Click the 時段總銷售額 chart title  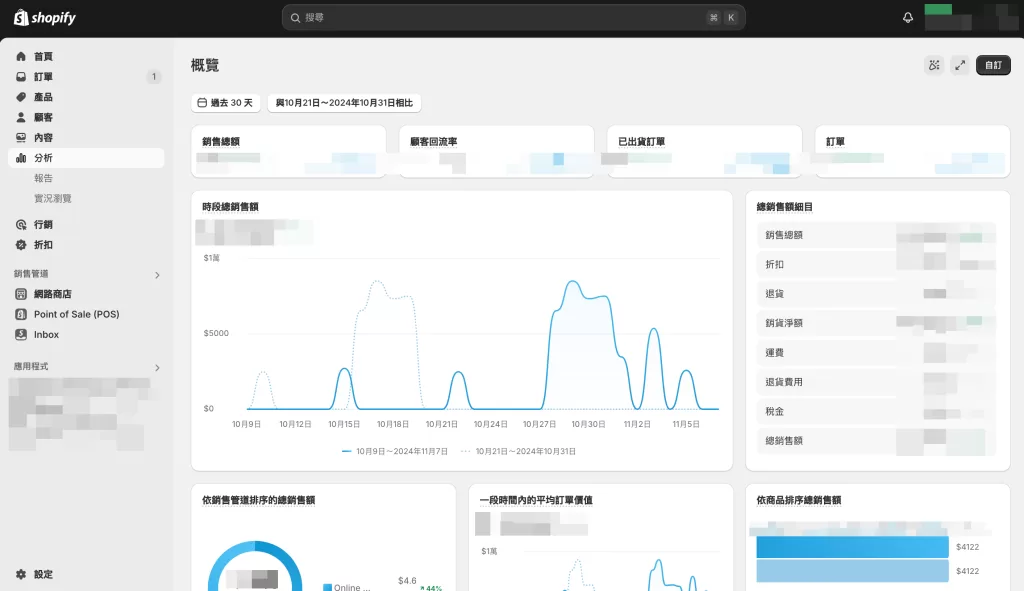[x=231, y=206]
